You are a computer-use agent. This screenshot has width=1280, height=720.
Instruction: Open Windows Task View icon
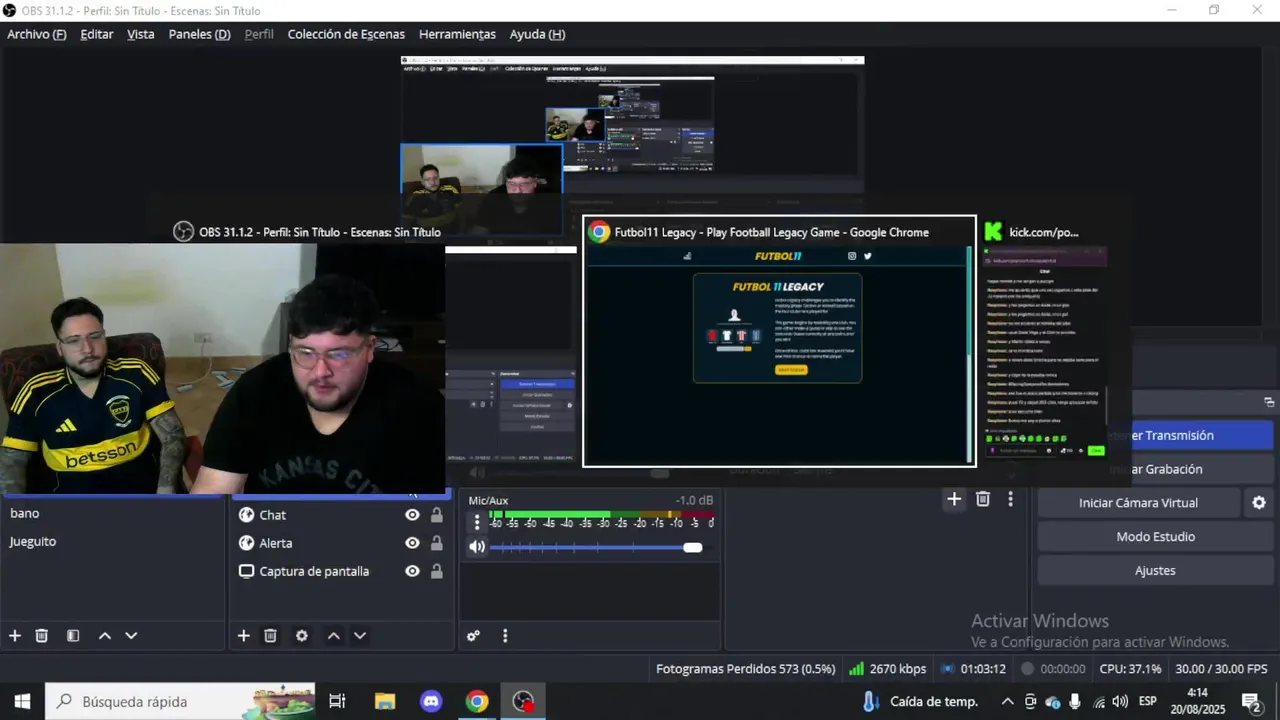[x=337, y=702]
